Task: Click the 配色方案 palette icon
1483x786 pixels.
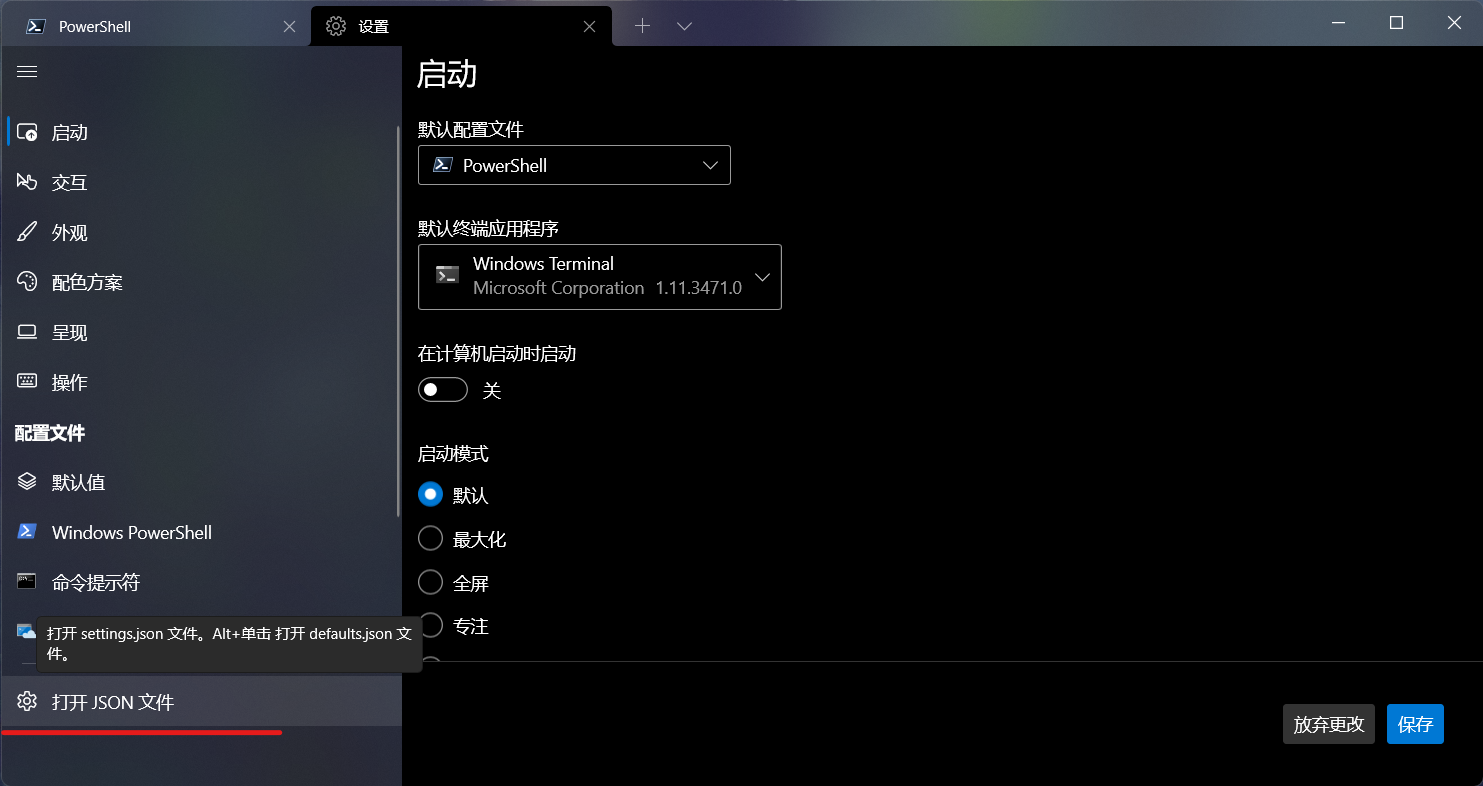Action: [x=27, y=282]
